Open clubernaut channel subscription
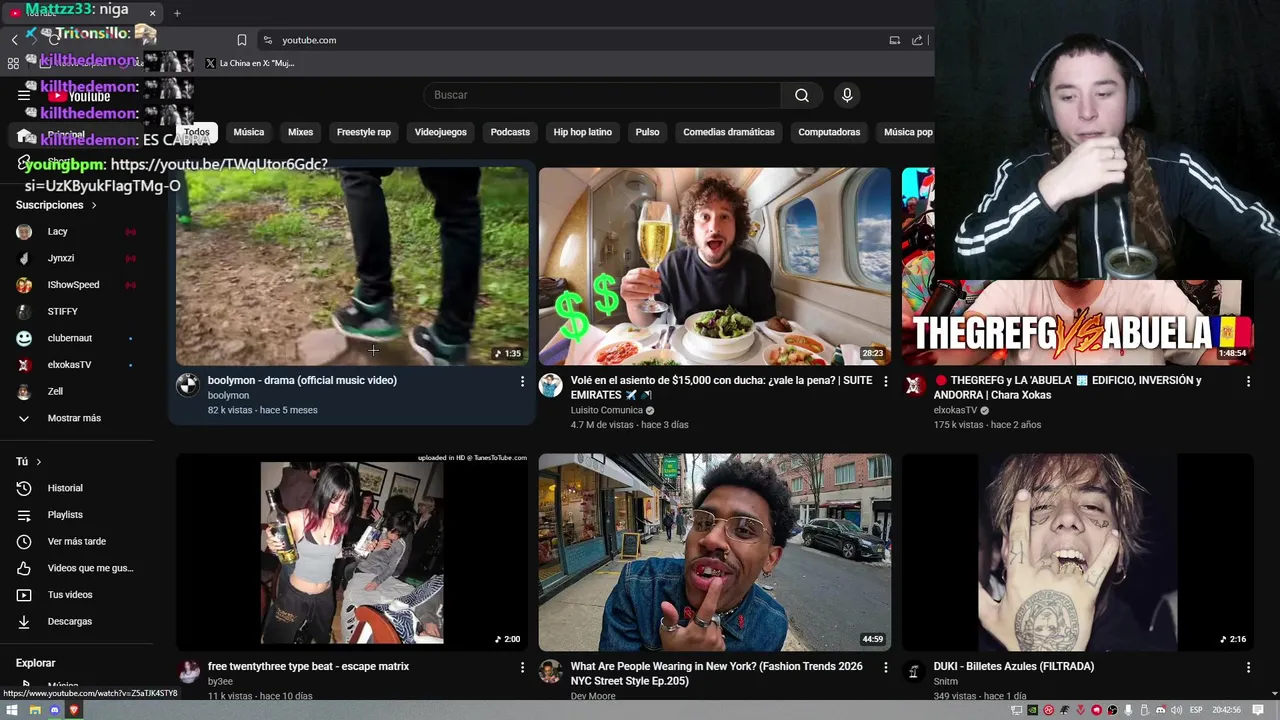 click(x=76, y=338)
